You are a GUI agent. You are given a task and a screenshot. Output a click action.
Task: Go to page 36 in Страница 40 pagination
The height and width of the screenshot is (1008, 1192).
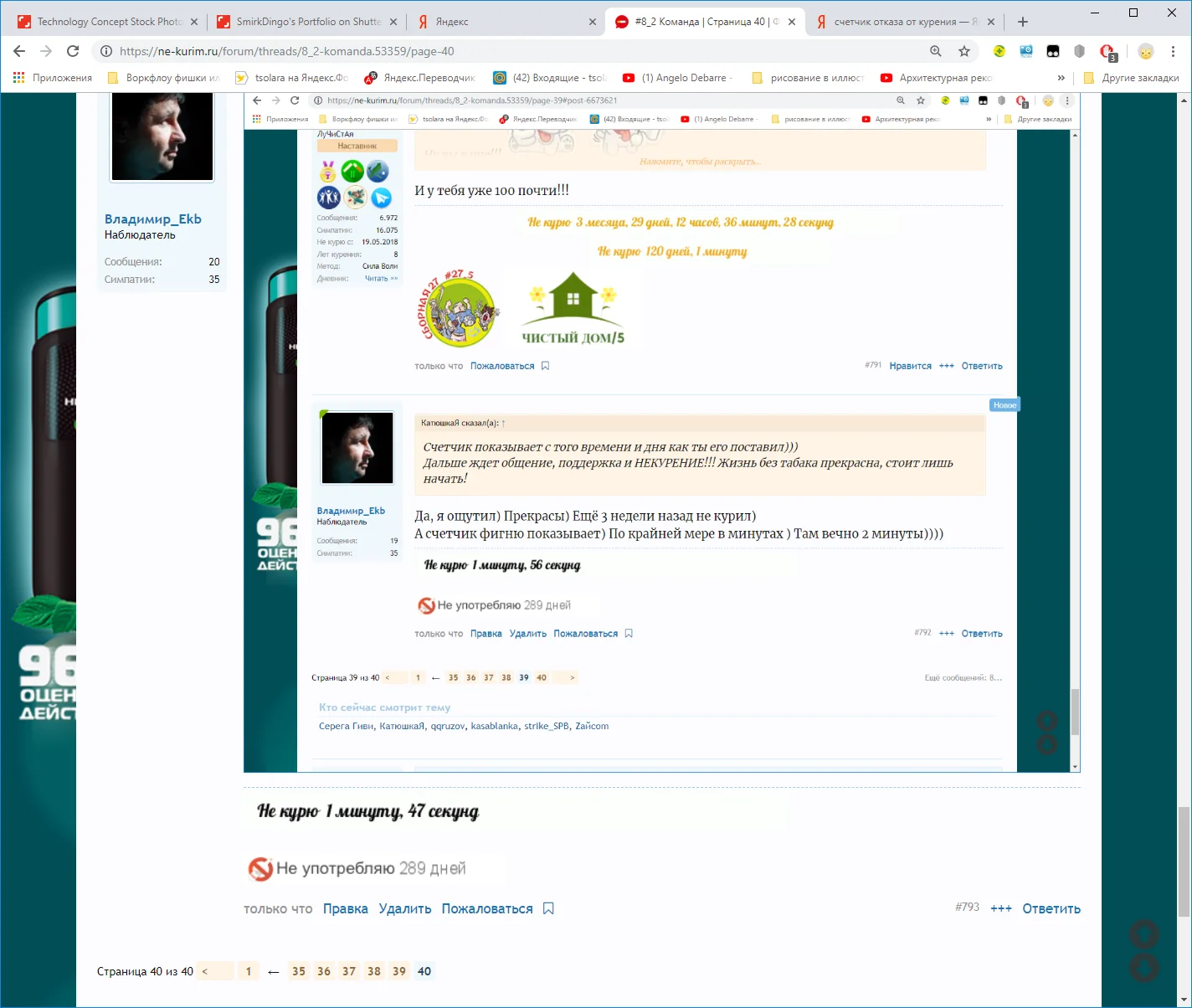point(324,971)
